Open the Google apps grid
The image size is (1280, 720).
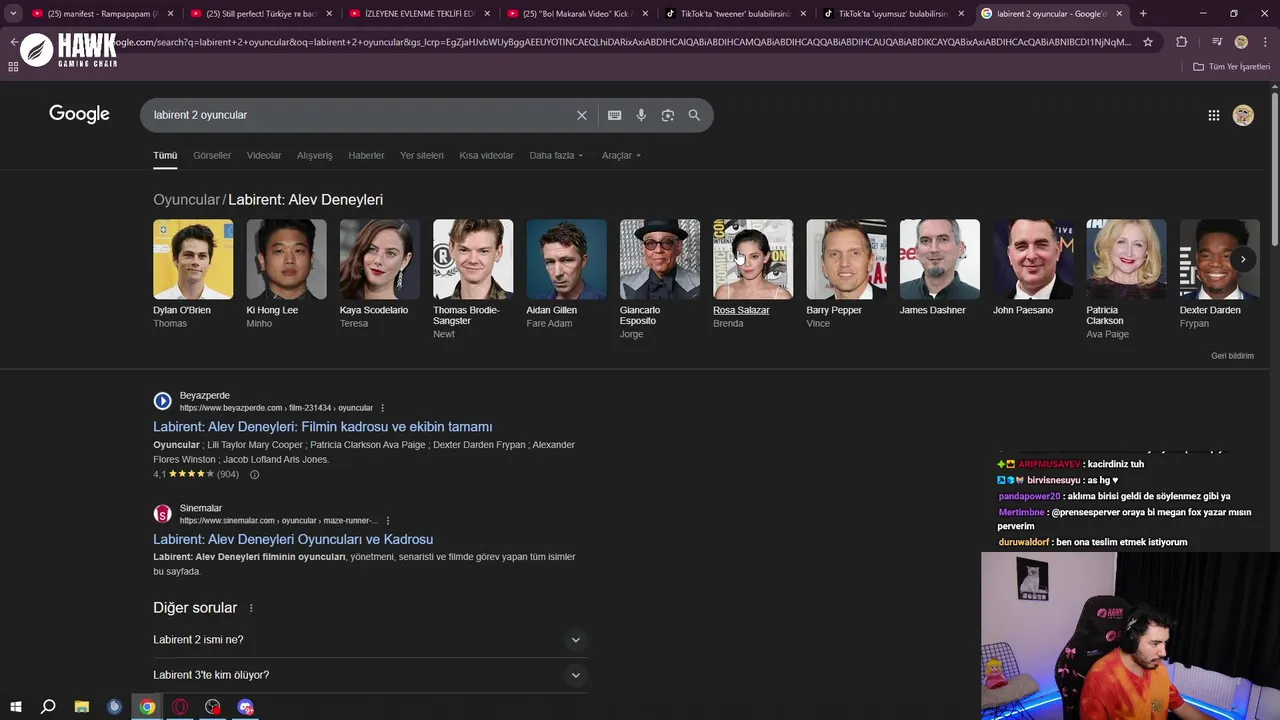click(1213, 115)
